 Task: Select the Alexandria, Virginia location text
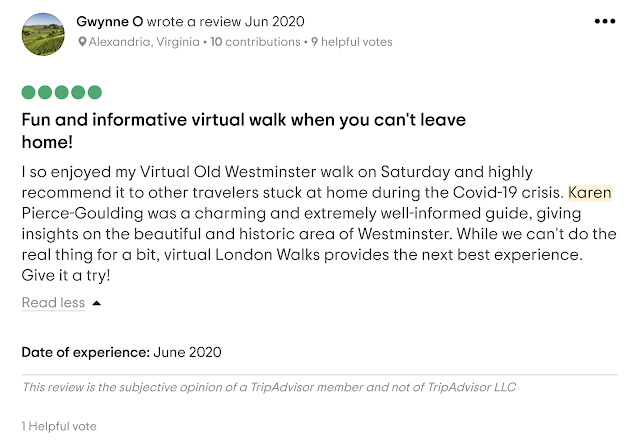point(144,42)
